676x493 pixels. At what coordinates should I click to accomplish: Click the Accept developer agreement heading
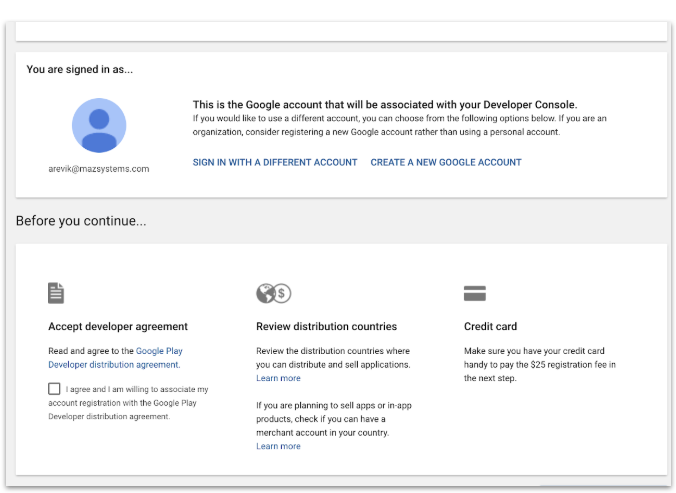click(x=118, y=326)
